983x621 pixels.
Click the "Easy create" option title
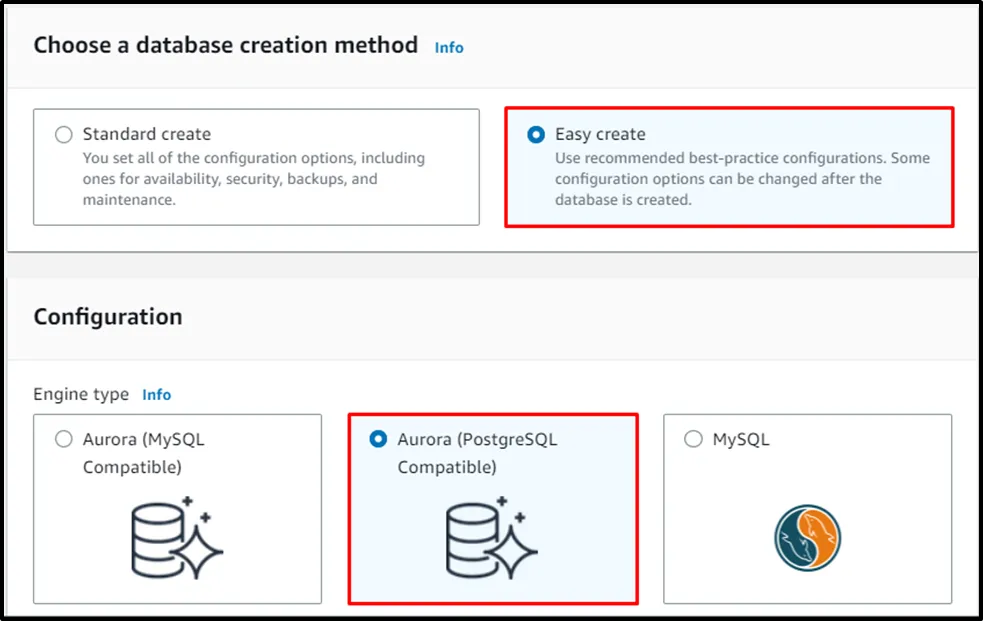click(x=600, y=134)
